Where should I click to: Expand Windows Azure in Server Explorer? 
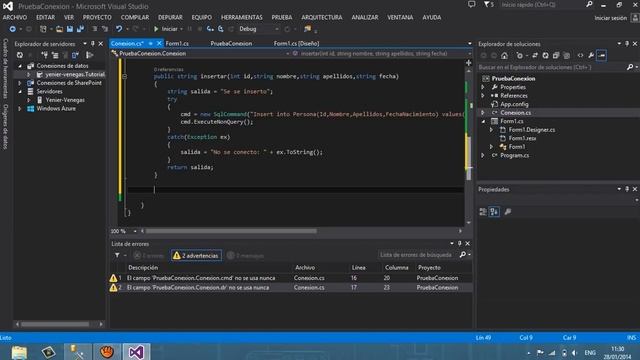[20, 109]
